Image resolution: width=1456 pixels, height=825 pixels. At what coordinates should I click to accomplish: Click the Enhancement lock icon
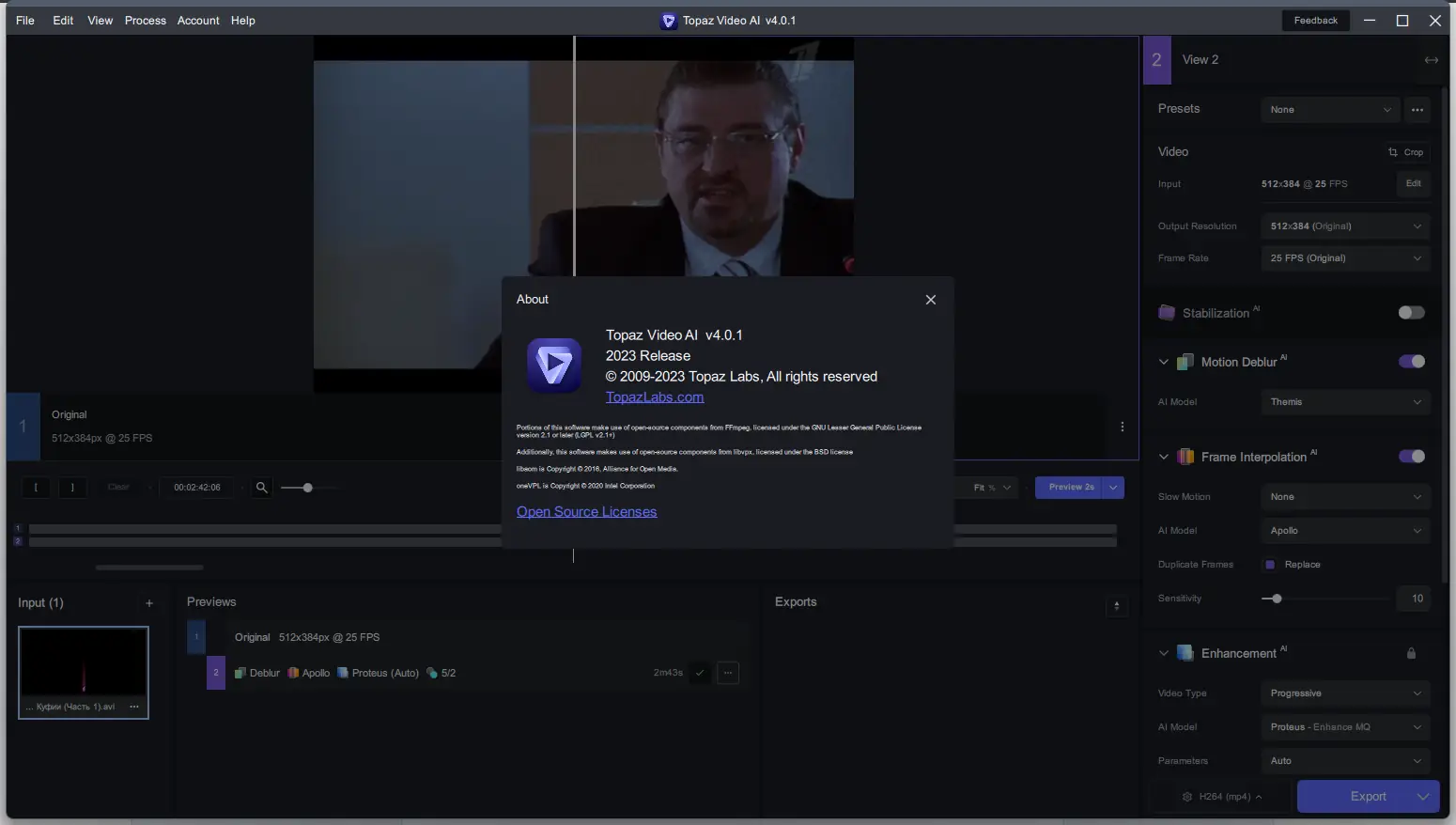click(1411, 653)
